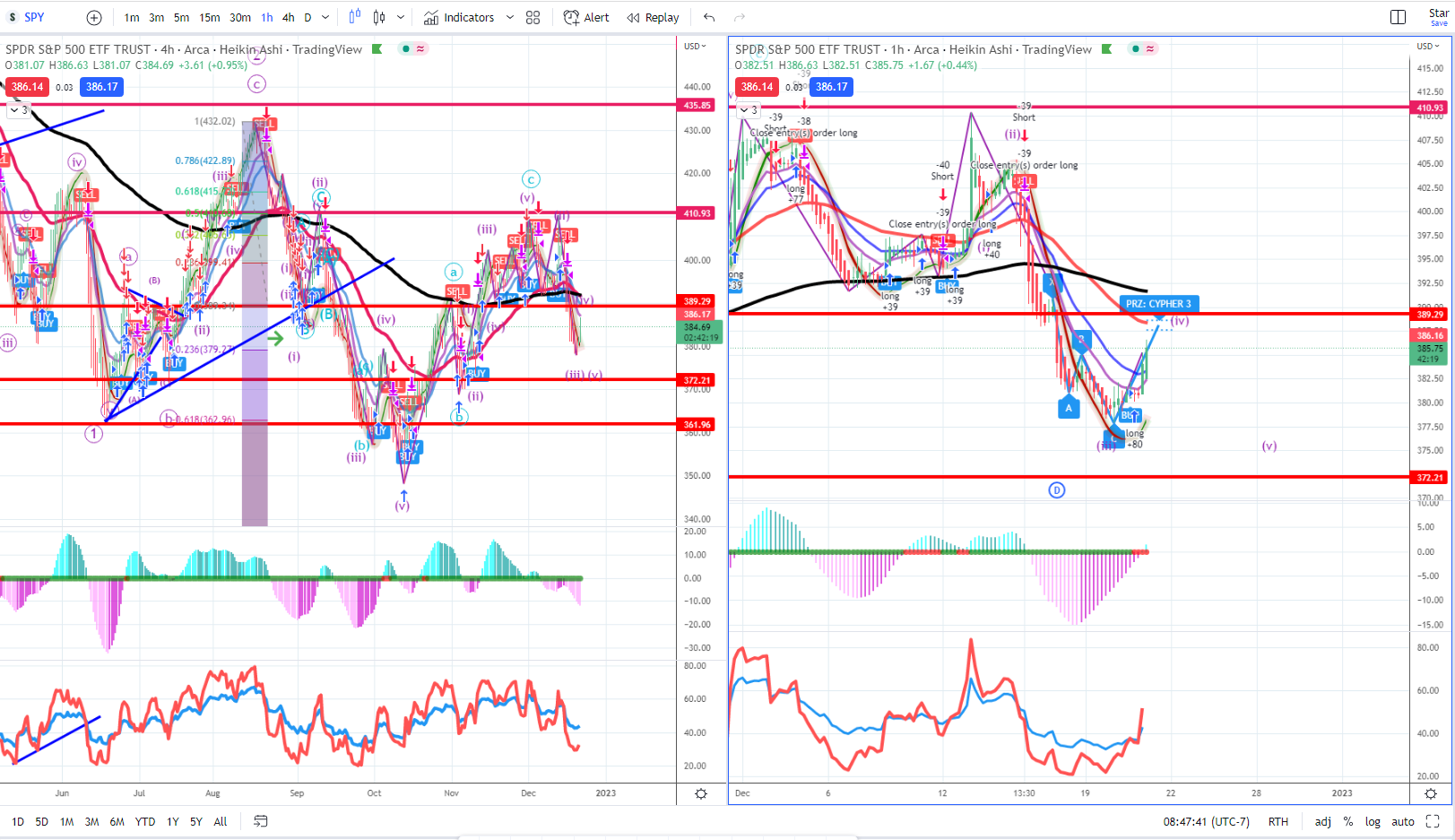This screenshot has height=840, width=1455.
Task: Select the blue A marker on 1h chart
Action: (1069, 408)
